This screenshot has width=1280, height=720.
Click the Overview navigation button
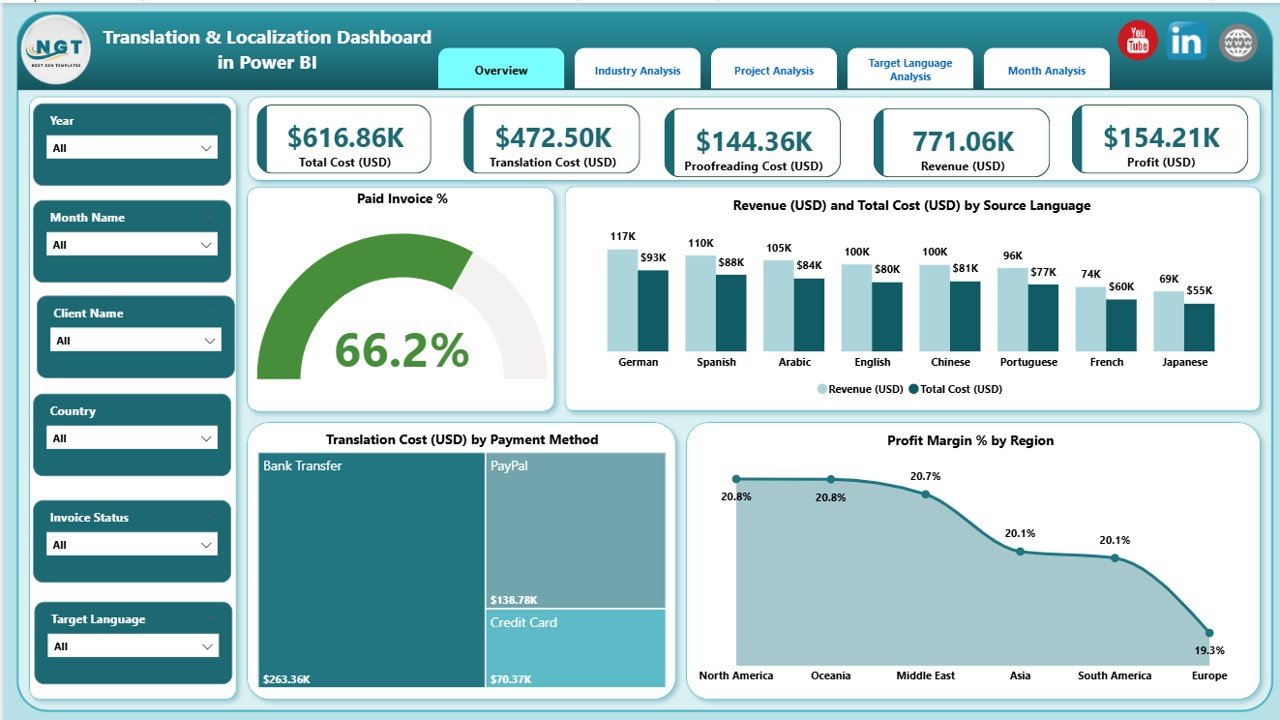pos(501,70)
